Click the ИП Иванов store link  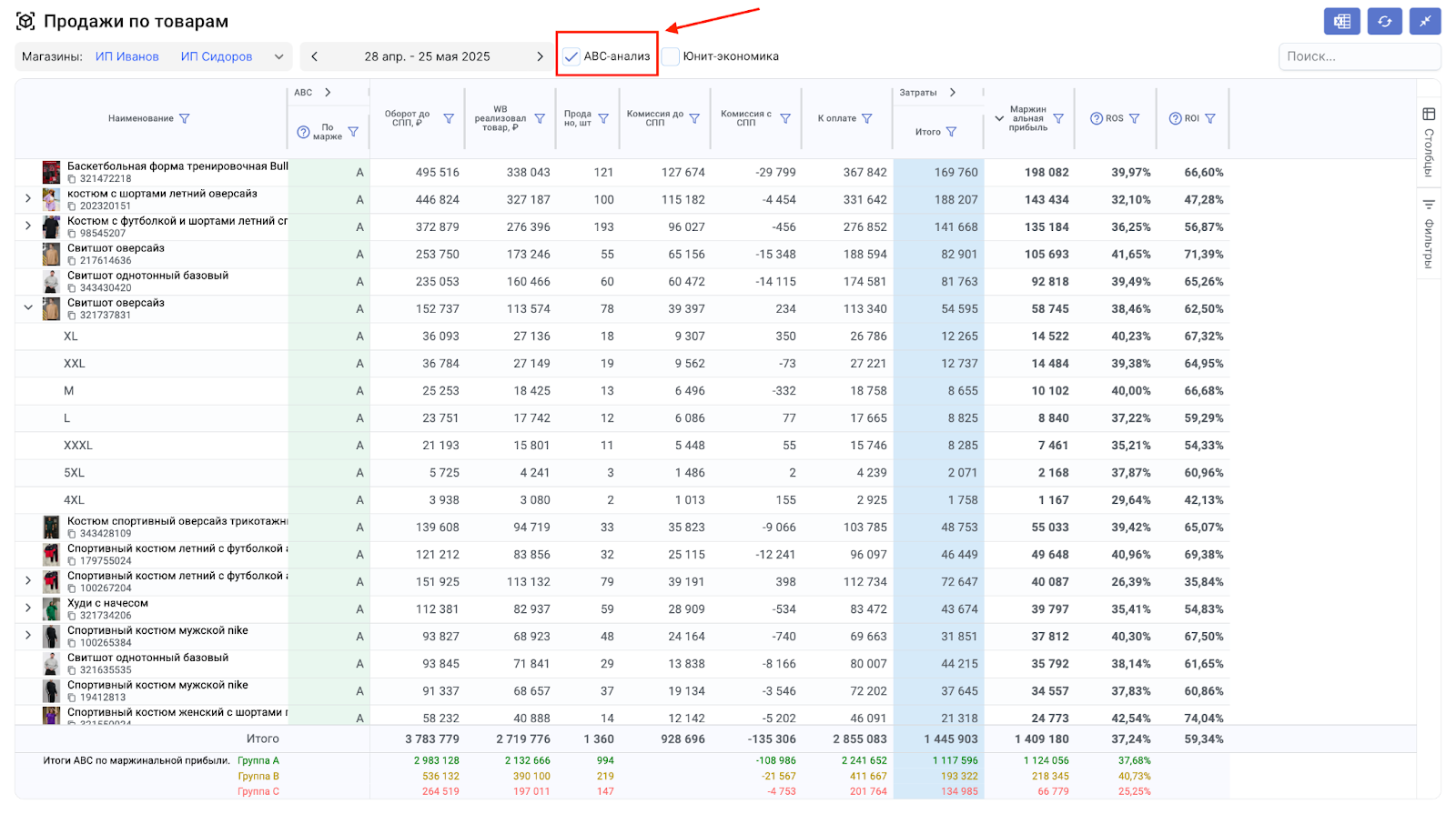127,56
